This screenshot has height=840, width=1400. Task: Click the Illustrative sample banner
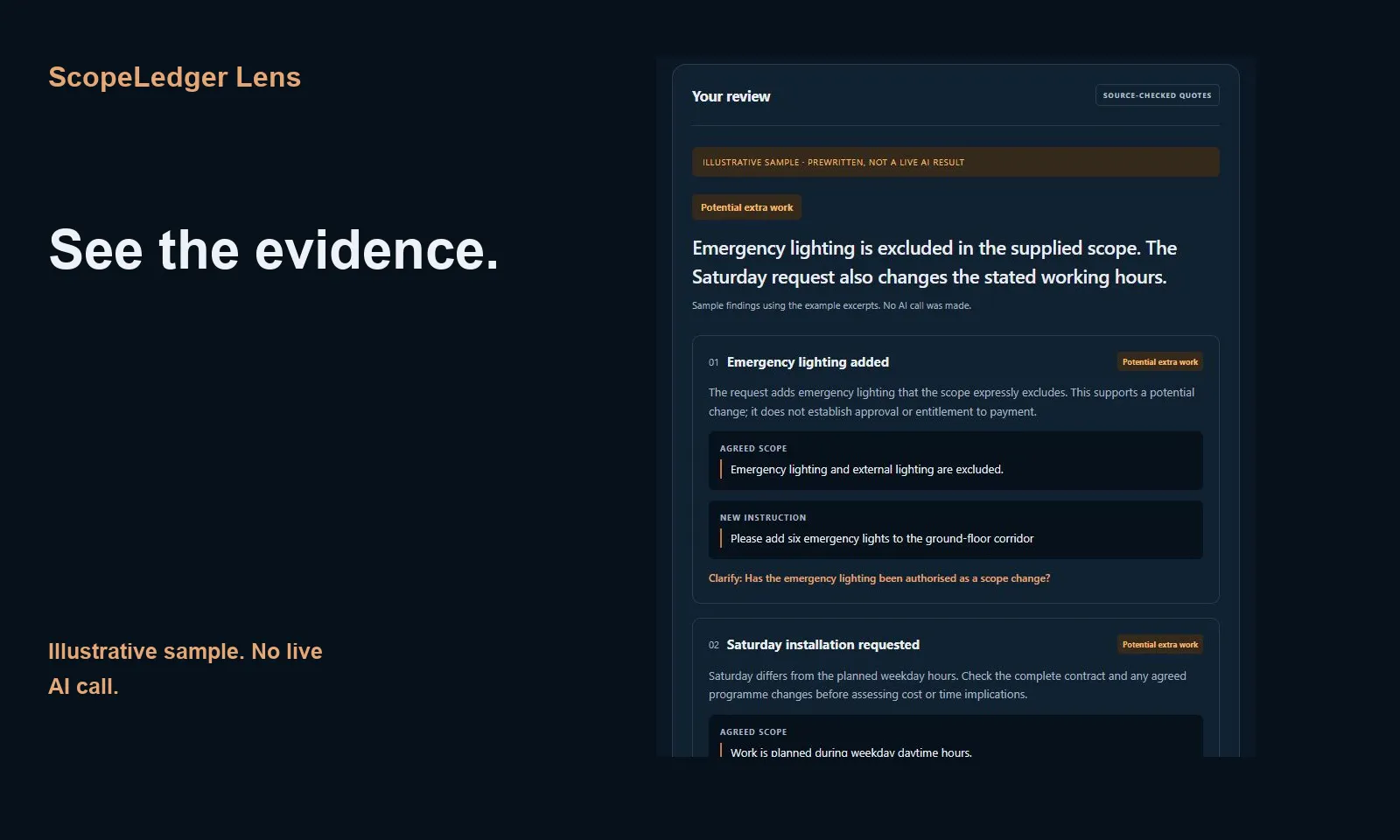[955, 162]
